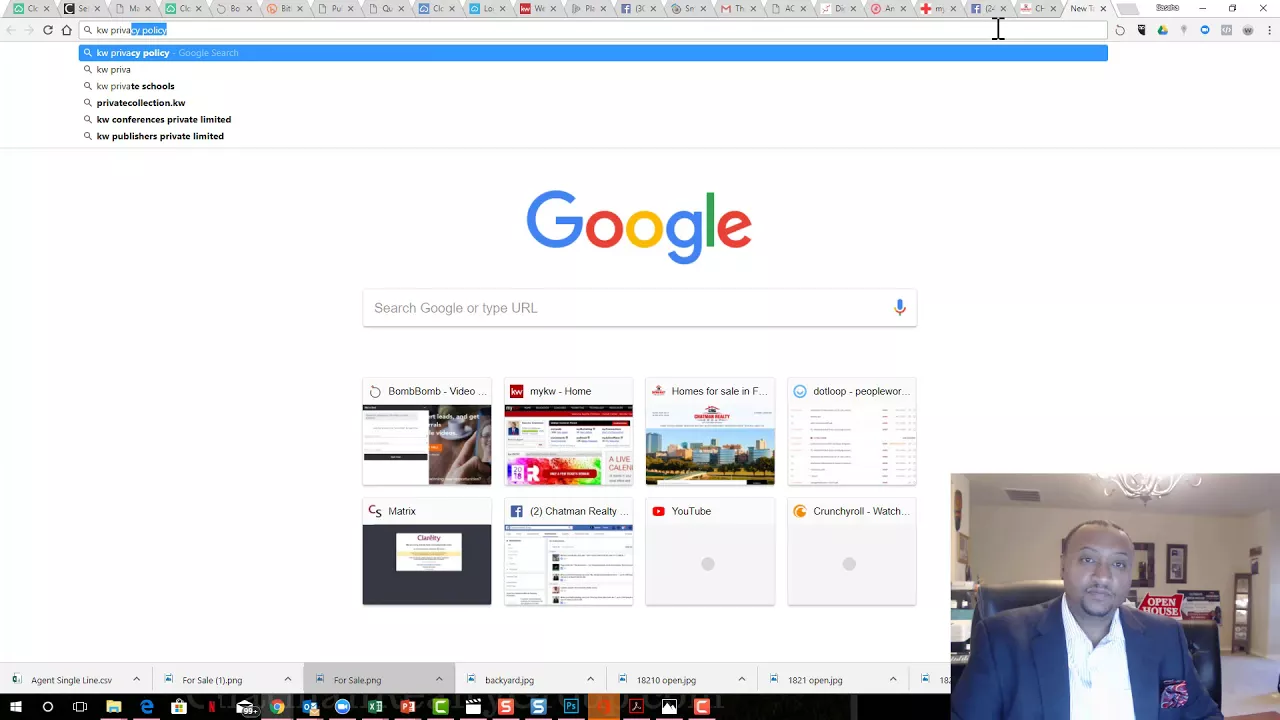Image resolution: width=1280 pixels, height=720 pixels.
Task: Expand options for backyard.jpg download
Action: coord(590,680)
